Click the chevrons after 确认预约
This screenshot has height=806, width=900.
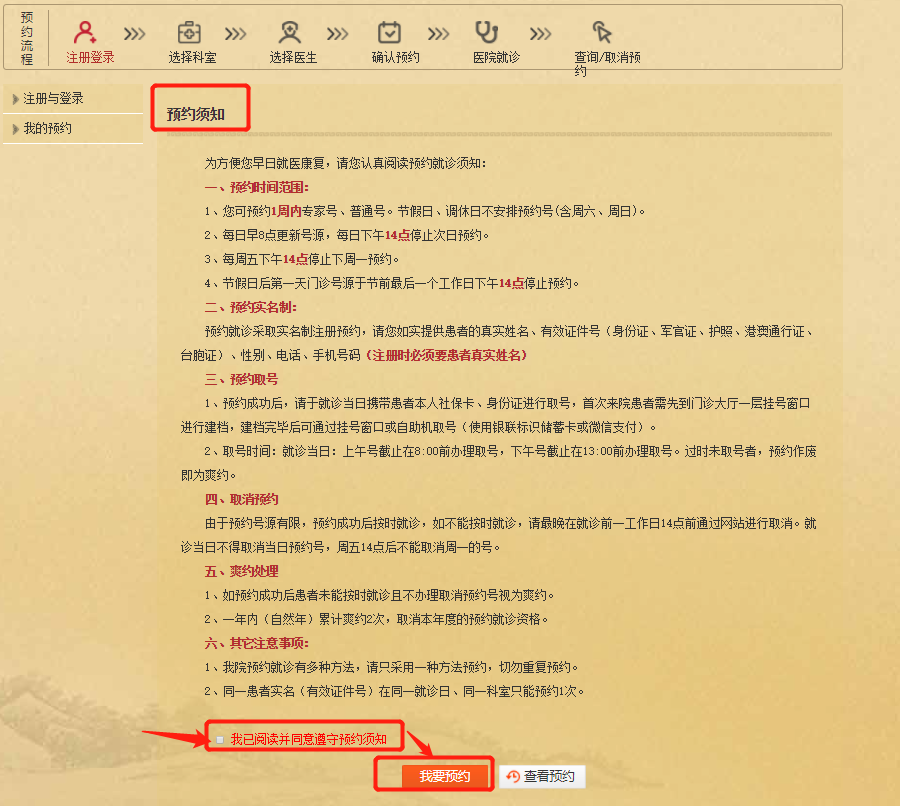coord(437,31)
